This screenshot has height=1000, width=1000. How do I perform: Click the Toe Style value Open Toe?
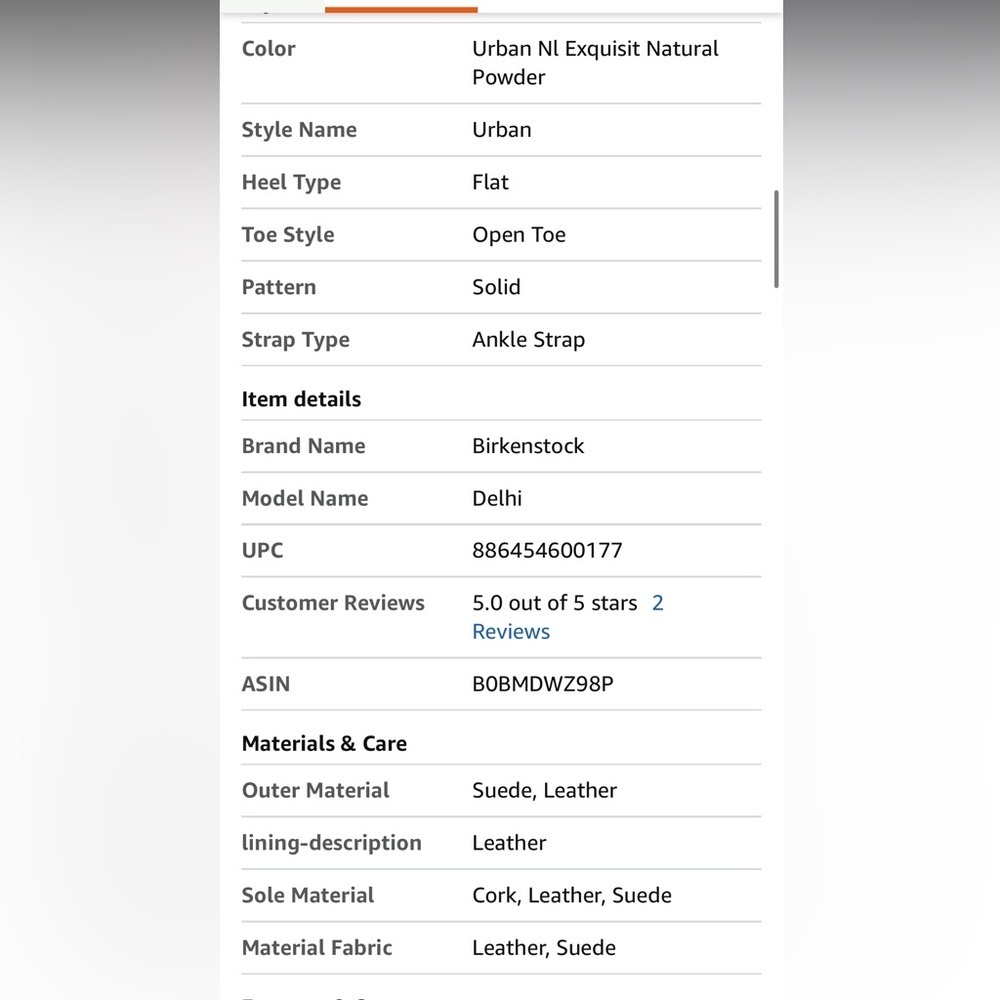point(518,235)
